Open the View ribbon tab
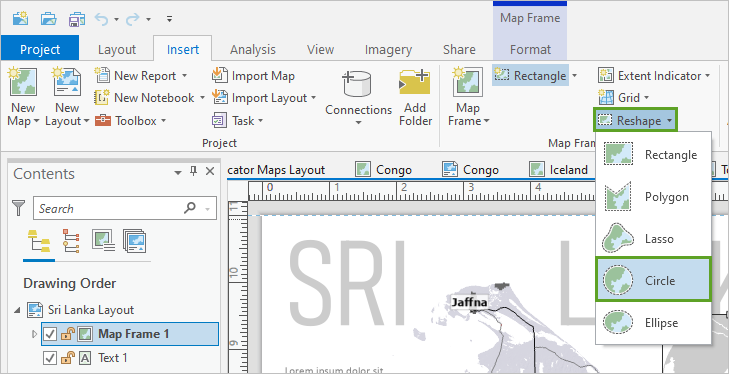The height and width of the screenshot is (374, 729). pos(320,49)
